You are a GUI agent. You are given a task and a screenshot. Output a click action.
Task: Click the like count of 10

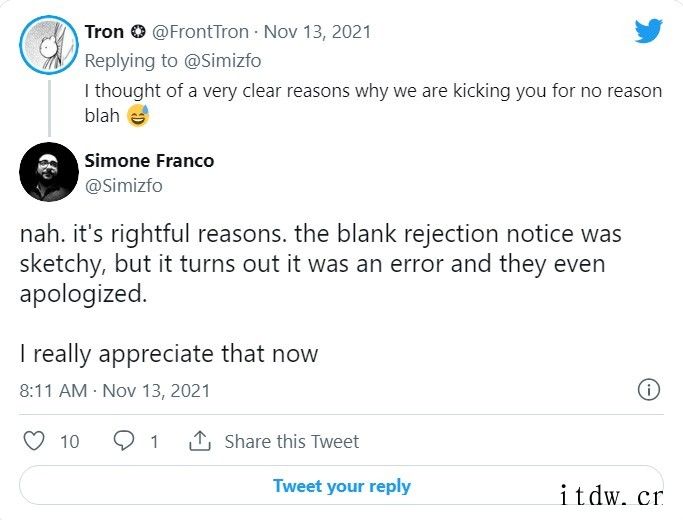[x=70, y=442]
